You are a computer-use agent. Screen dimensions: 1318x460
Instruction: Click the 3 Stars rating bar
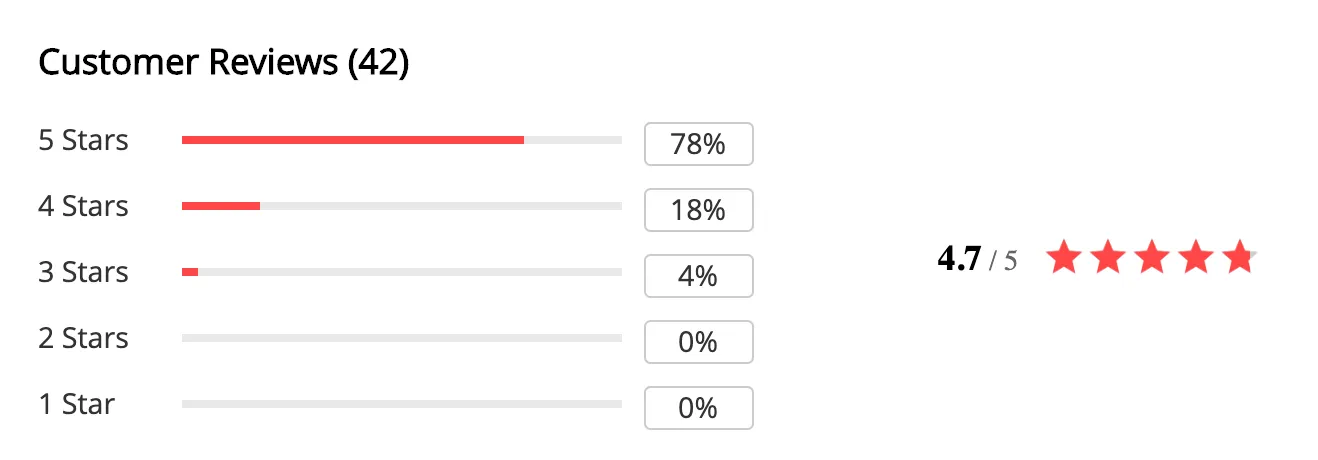402,272
